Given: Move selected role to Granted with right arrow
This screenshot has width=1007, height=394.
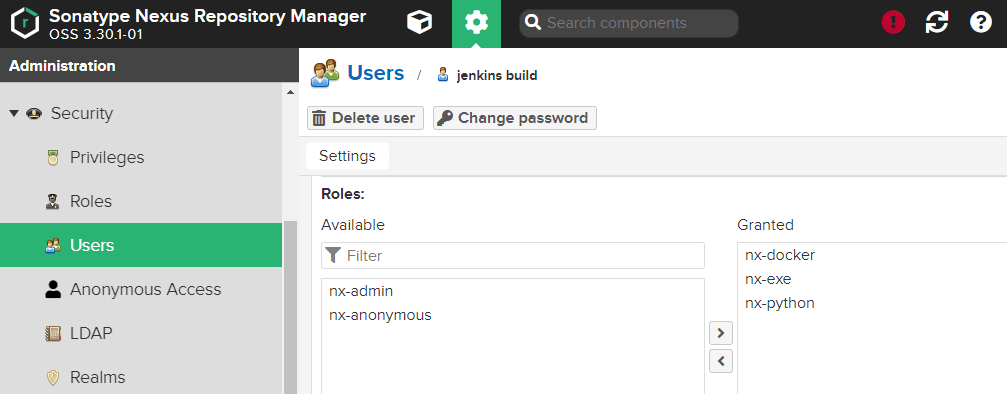Looking at the screenshot, I should pos(721,333).
